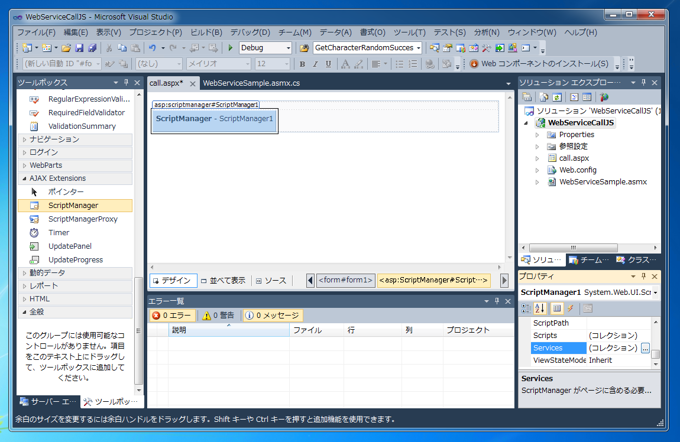The image size is (680, 442).
Task: Toggle bold formatting
Action: point(302,64)
